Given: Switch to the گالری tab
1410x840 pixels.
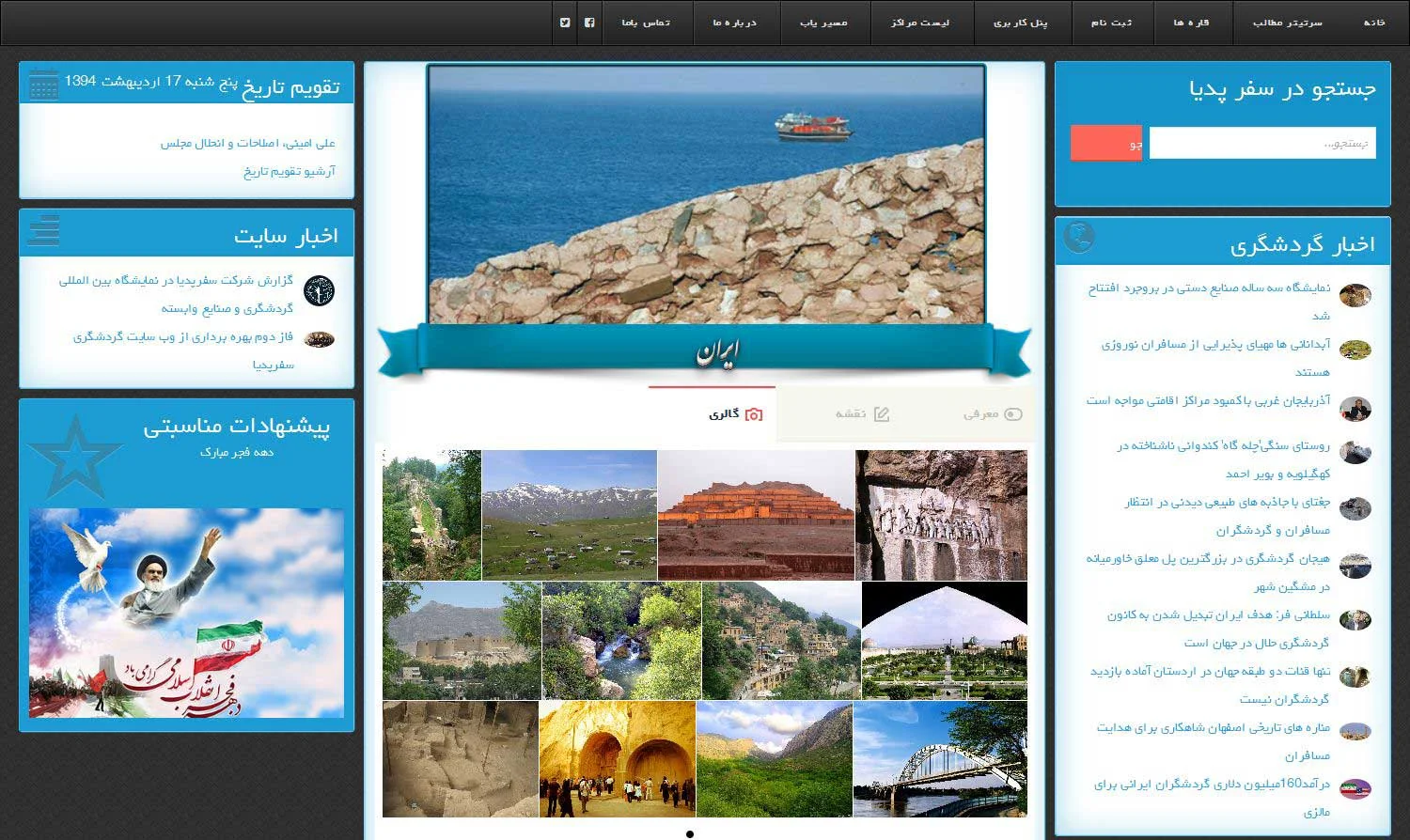Looking at the screenshot, I should pos(712,414).
